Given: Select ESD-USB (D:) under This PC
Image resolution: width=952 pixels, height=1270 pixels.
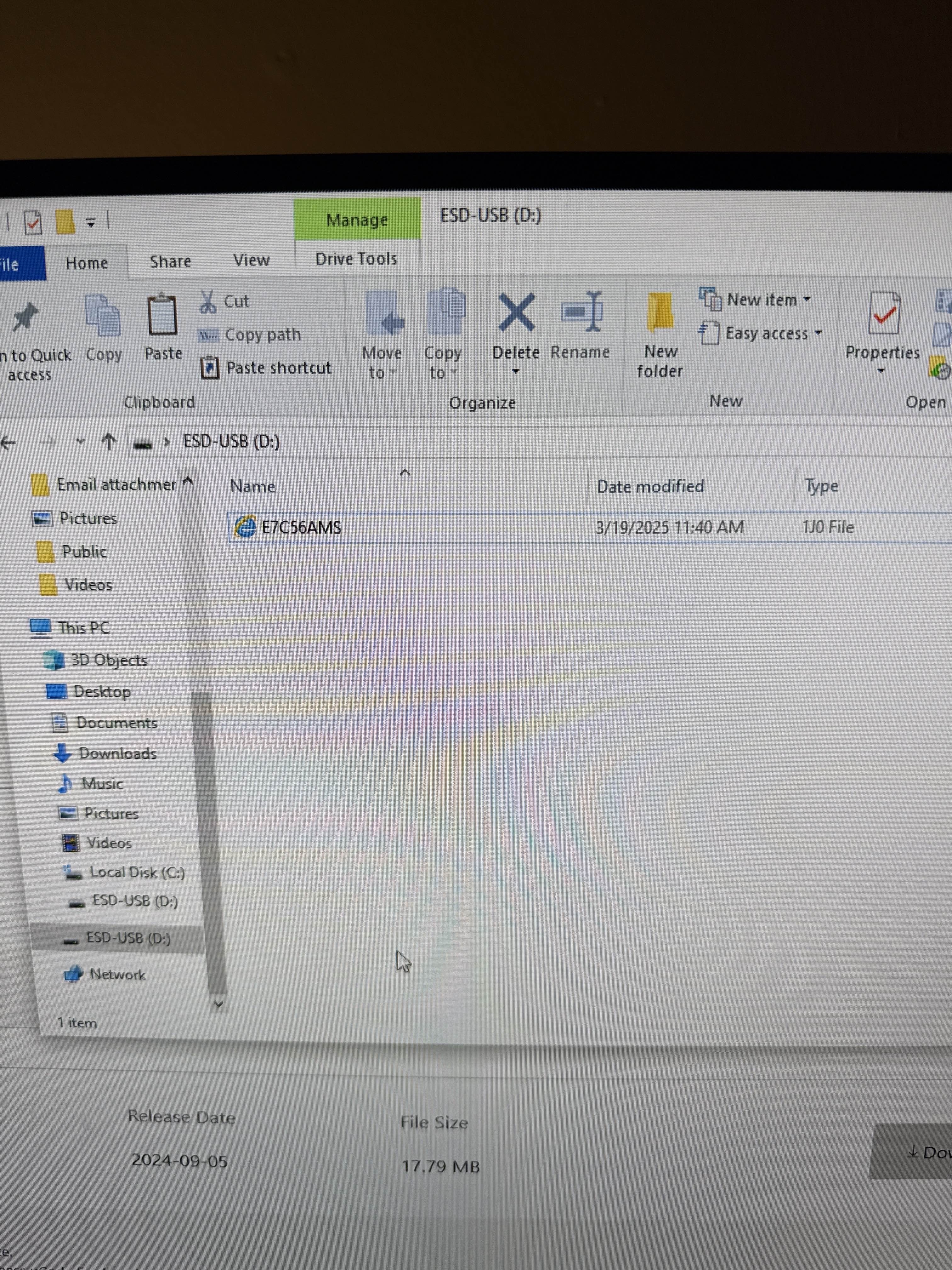Looking at the screenshot, I should [x=123, y=901].
